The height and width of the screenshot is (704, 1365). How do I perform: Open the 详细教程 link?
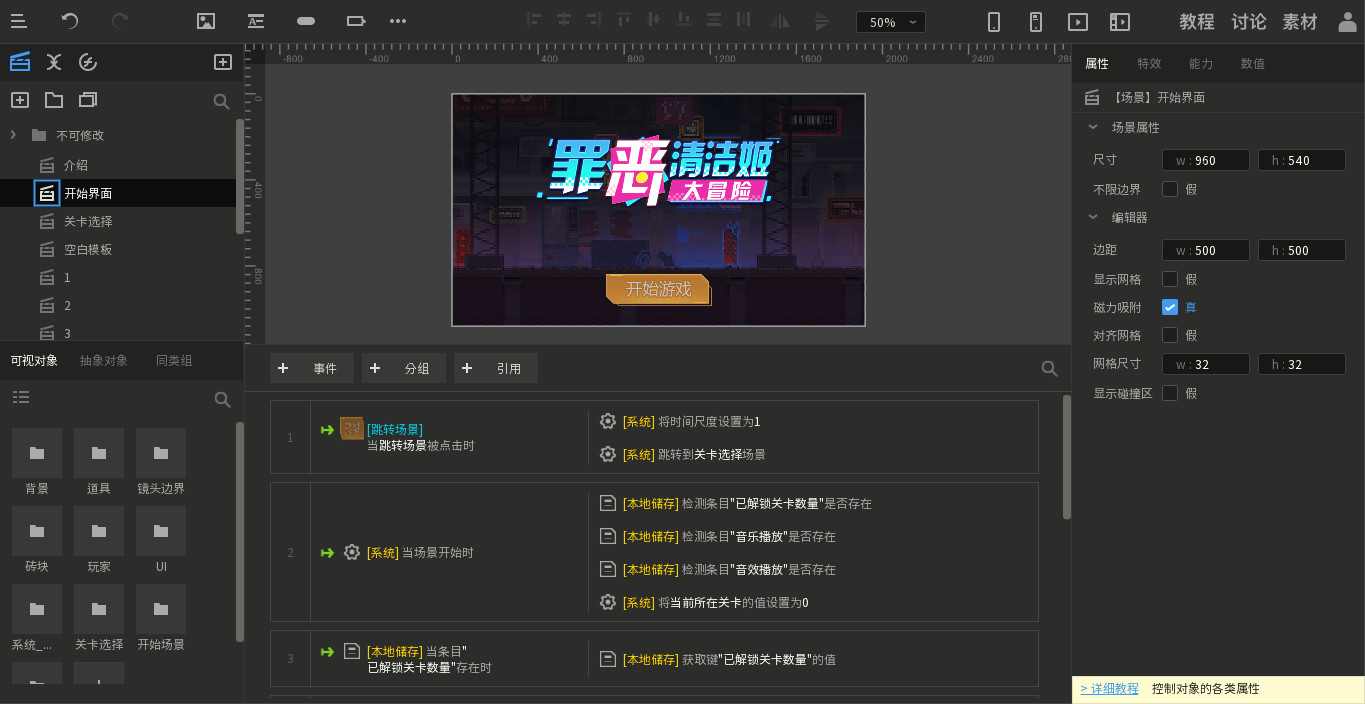coord(1109,688)
